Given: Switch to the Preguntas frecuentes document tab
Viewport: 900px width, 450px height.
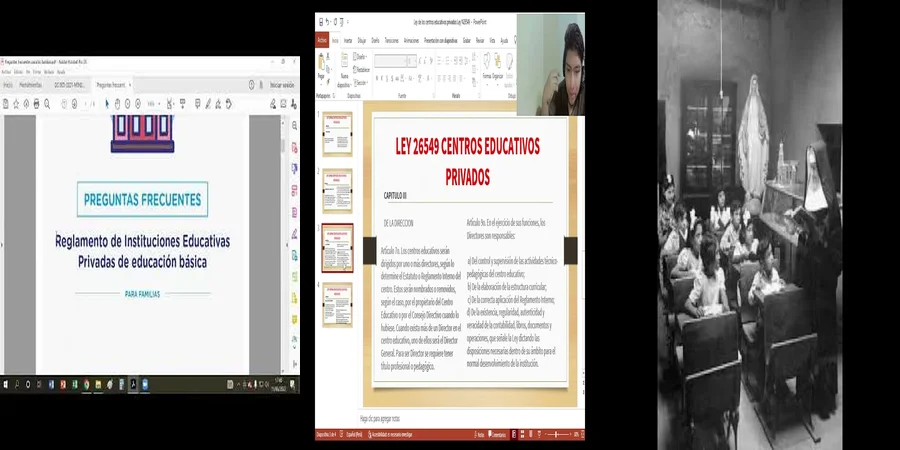Looking at the screenshot, I should coord(111,85).
